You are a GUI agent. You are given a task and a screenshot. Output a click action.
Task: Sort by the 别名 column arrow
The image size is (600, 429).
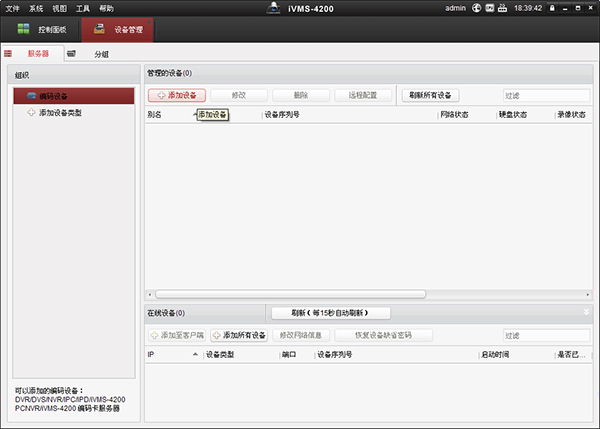(195, 114)
